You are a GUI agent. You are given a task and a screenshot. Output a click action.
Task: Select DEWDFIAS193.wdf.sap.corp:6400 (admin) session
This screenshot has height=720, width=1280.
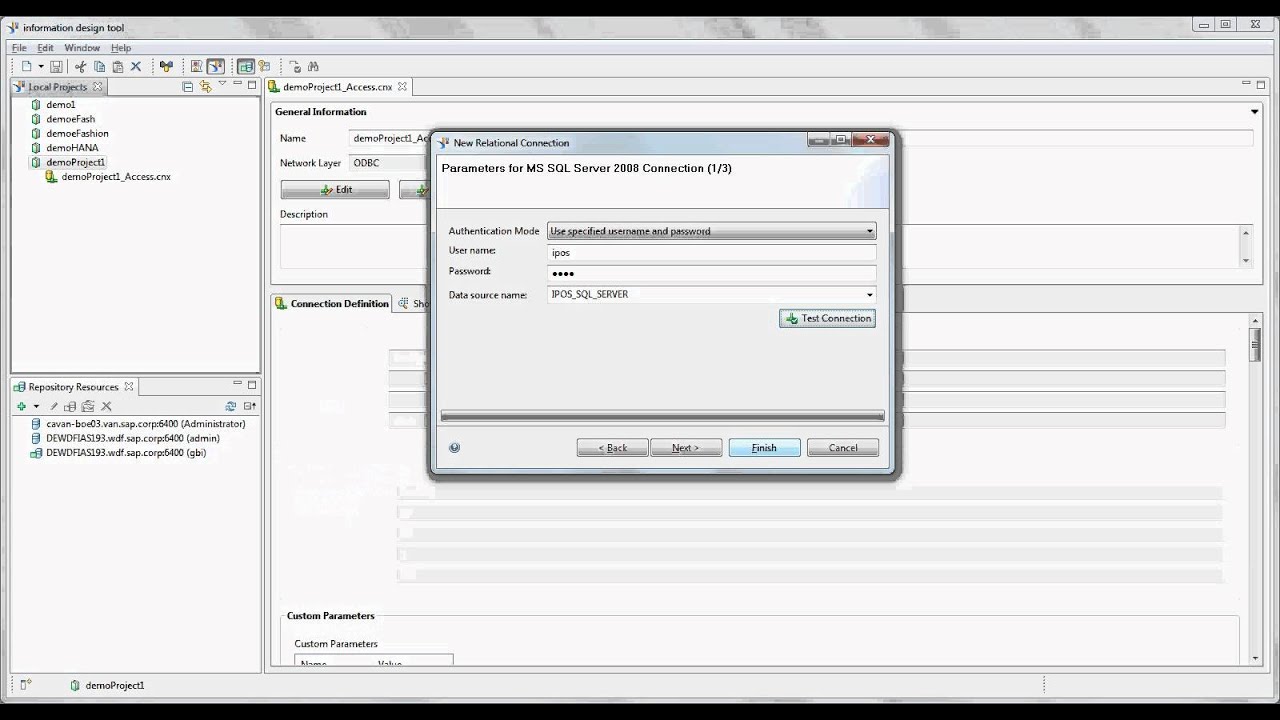[x=125, y=438]
